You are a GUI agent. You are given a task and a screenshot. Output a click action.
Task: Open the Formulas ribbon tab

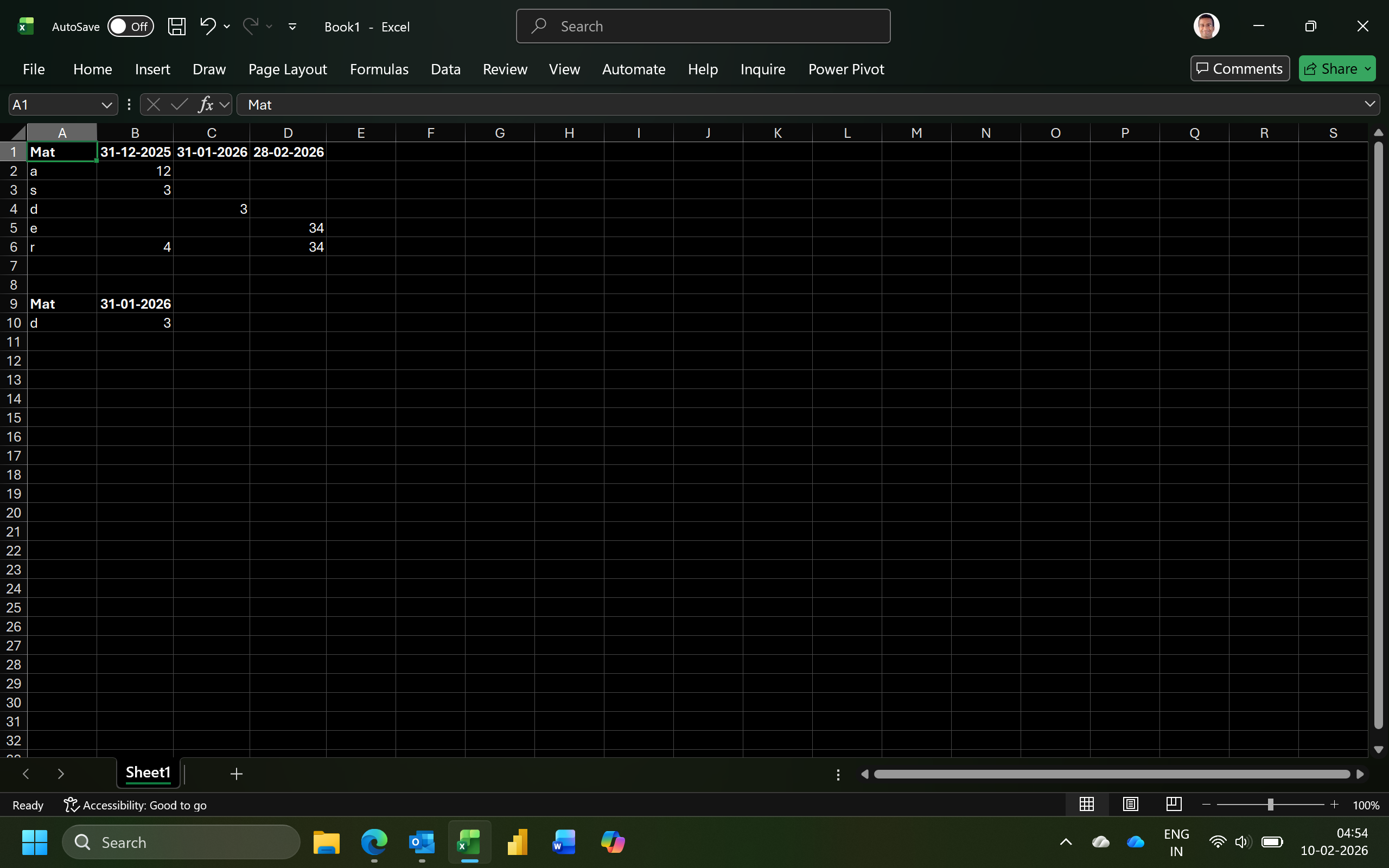pyautogui.click(x=379, y=69)
